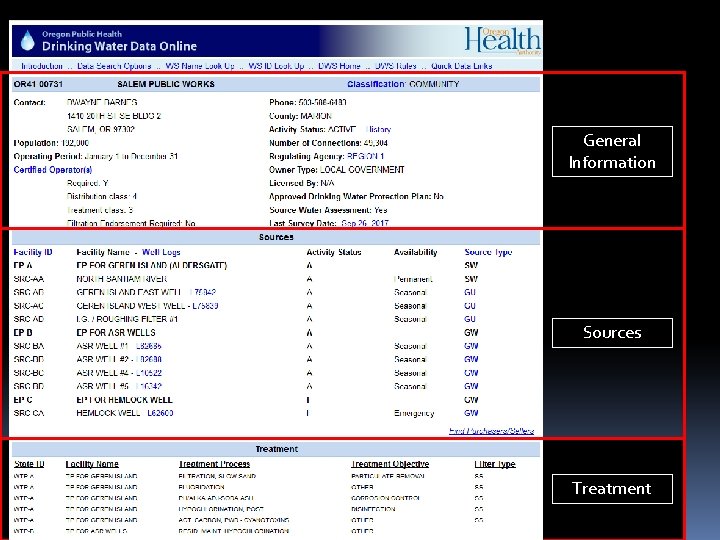The height and width of the screenshot is (540, 720).
Task: Click the EP-B facility ID cell
Action: [x=22, y=332]
